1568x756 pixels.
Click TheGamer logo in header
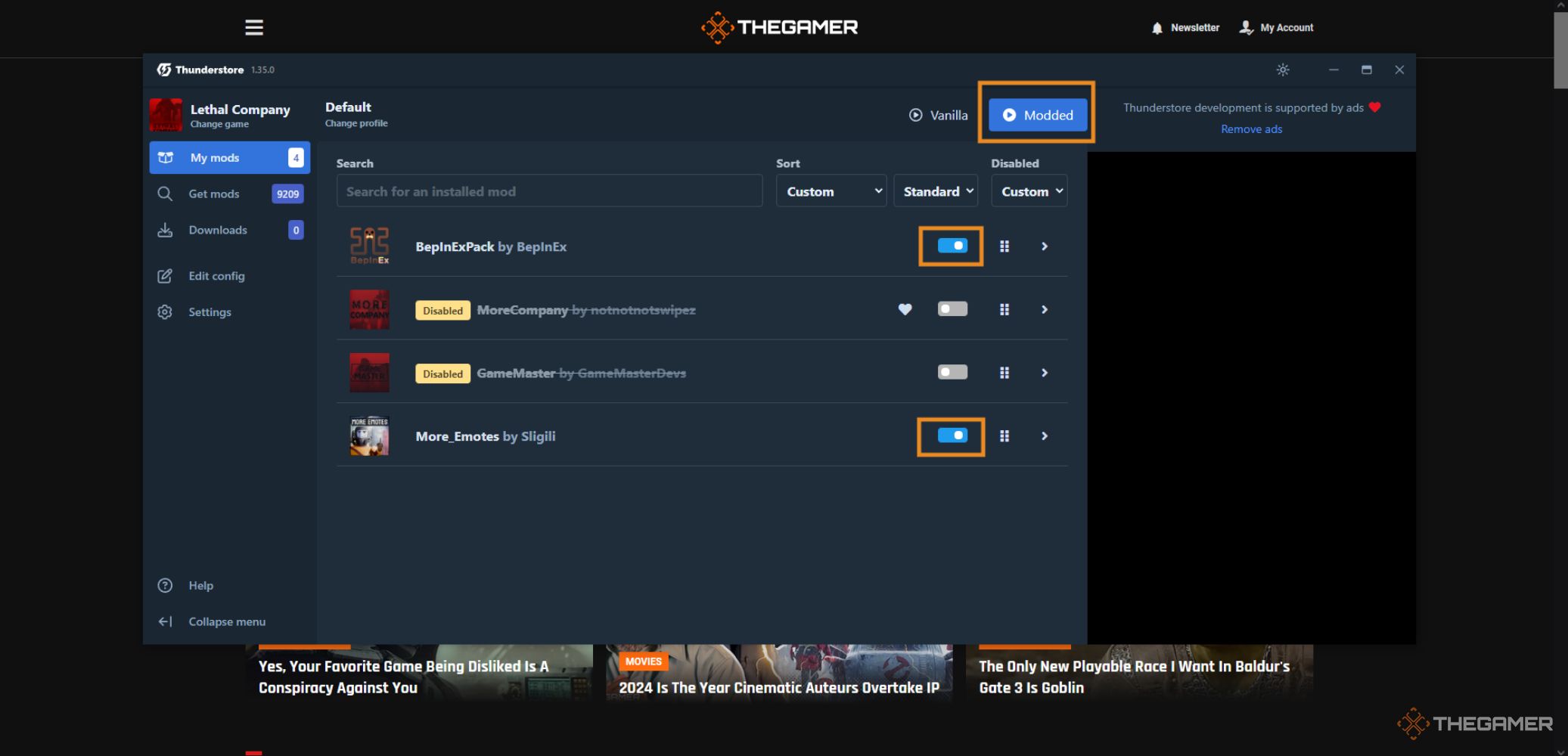[x=779, y=28]
